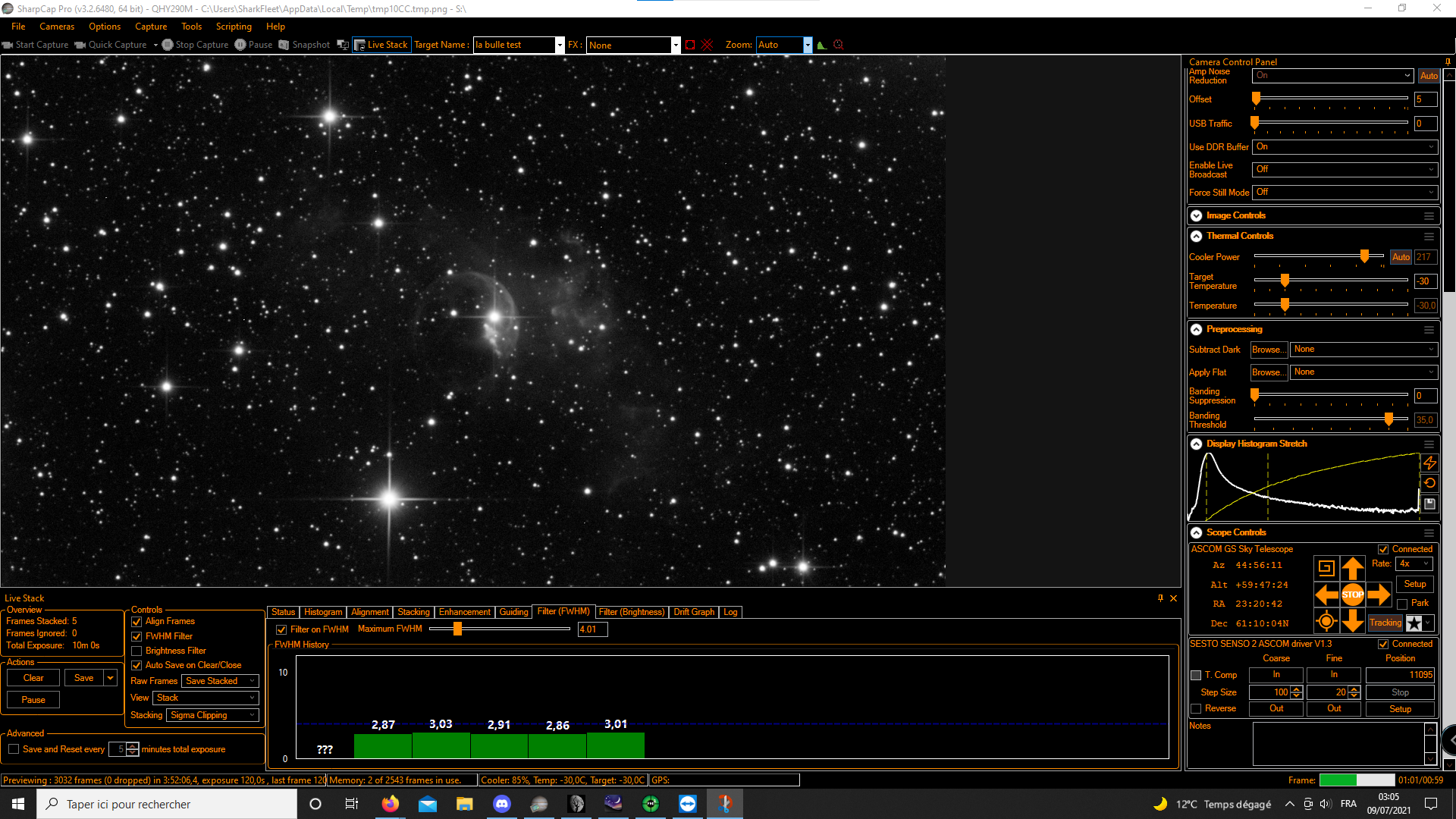The image size is (1456, 819).
Task: Start Capture from the toolbar
Action: (x=35, y=45)
